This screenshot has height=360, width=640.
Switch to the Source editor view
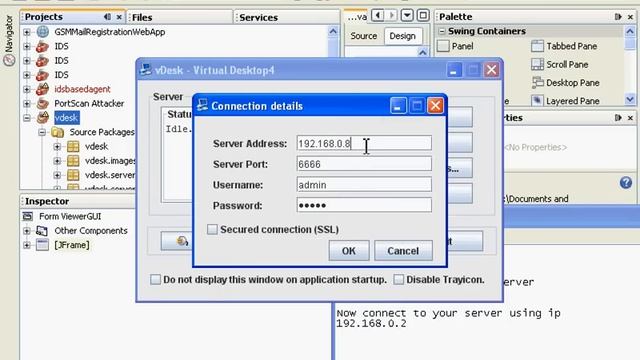click(x=364, y=36)
